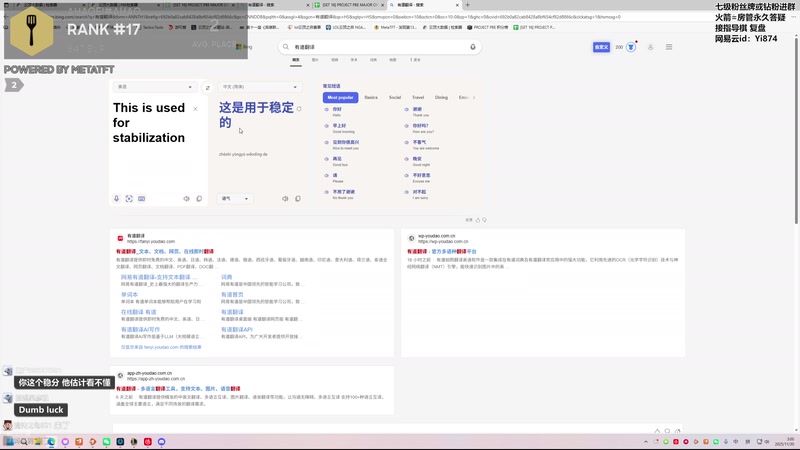Open the 单词本 sublink

(x=129, y=294)
